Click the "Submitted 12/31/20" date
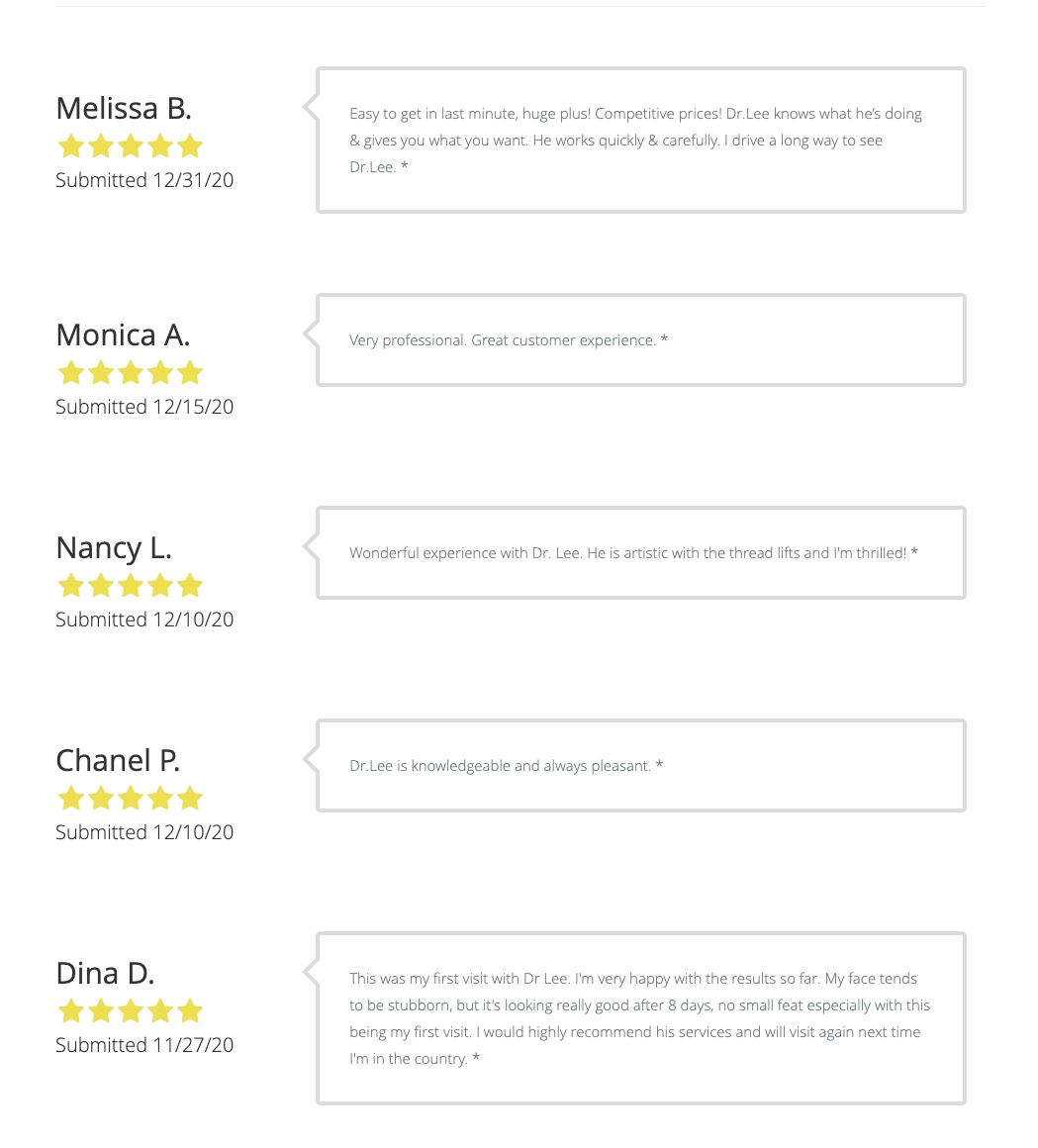This screenshot has height=1148, width=1038. (x=144, y=180)
